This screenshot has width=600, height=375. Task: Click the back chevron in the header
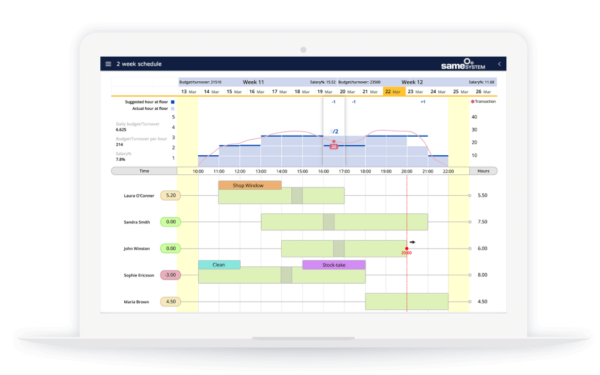point(499,64)
